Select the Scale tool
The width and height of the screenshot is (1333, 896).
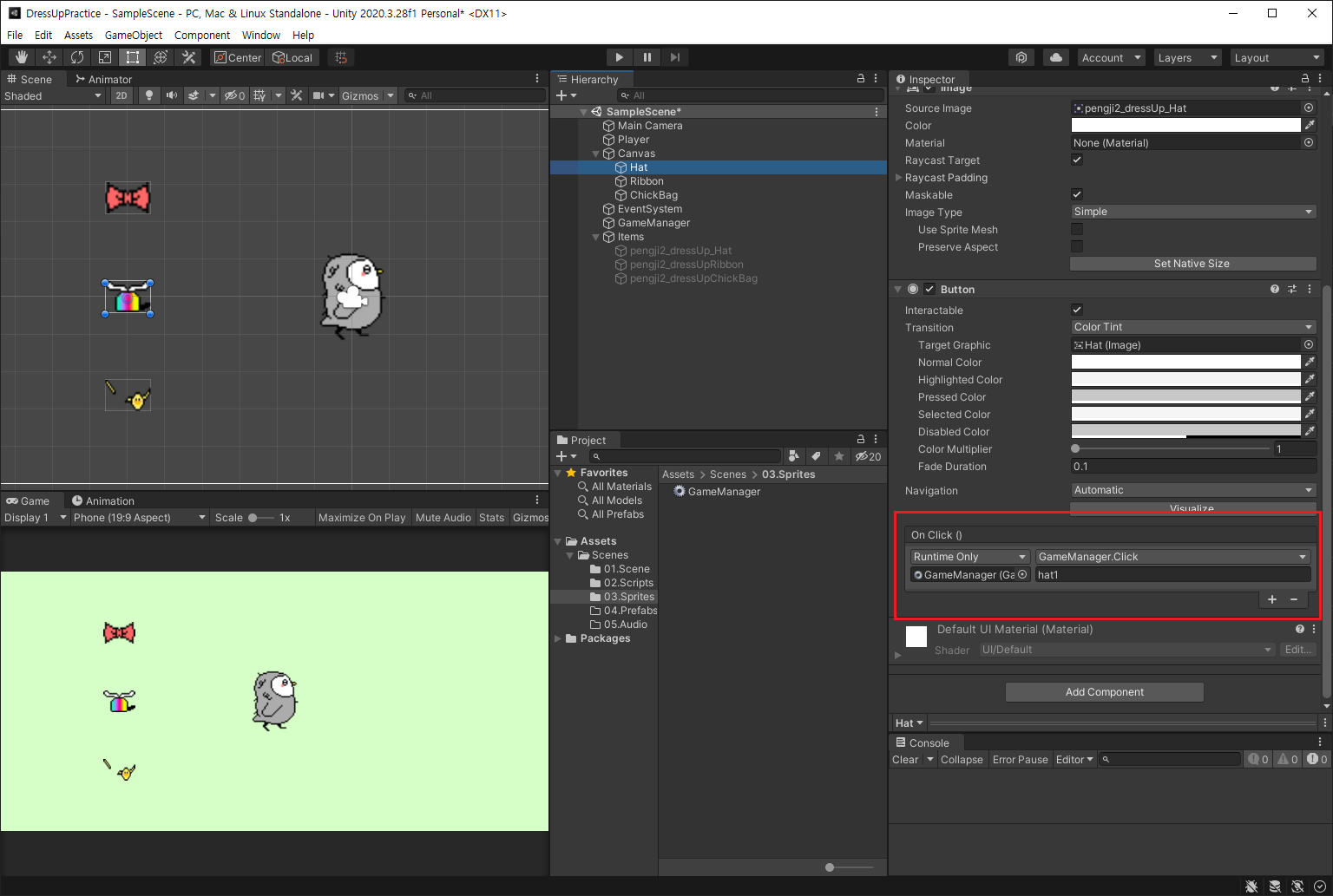click(x=105, y=57)
